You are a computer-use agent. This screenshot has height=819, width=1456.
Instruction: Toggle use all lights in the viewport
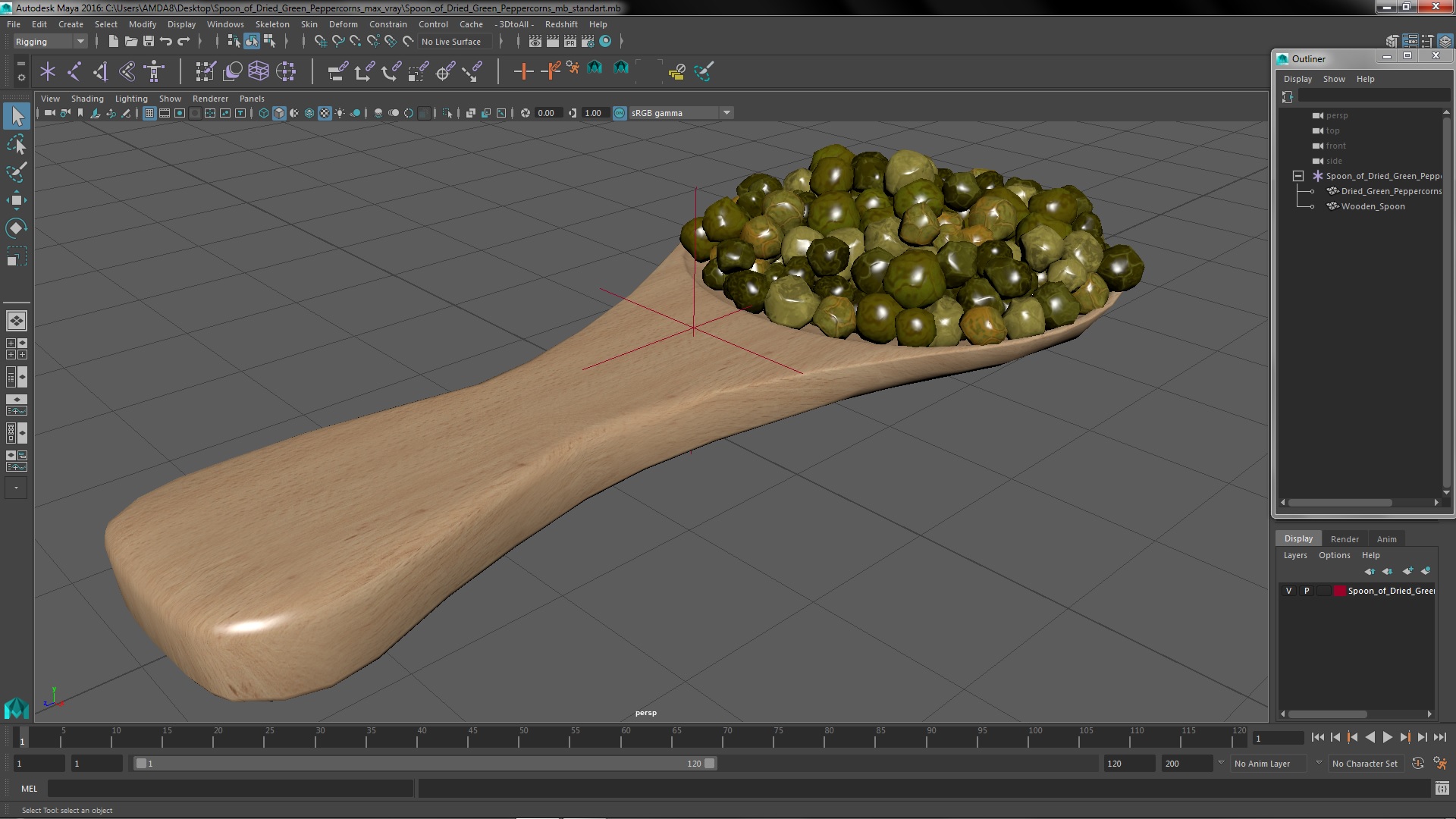[340, 113]
